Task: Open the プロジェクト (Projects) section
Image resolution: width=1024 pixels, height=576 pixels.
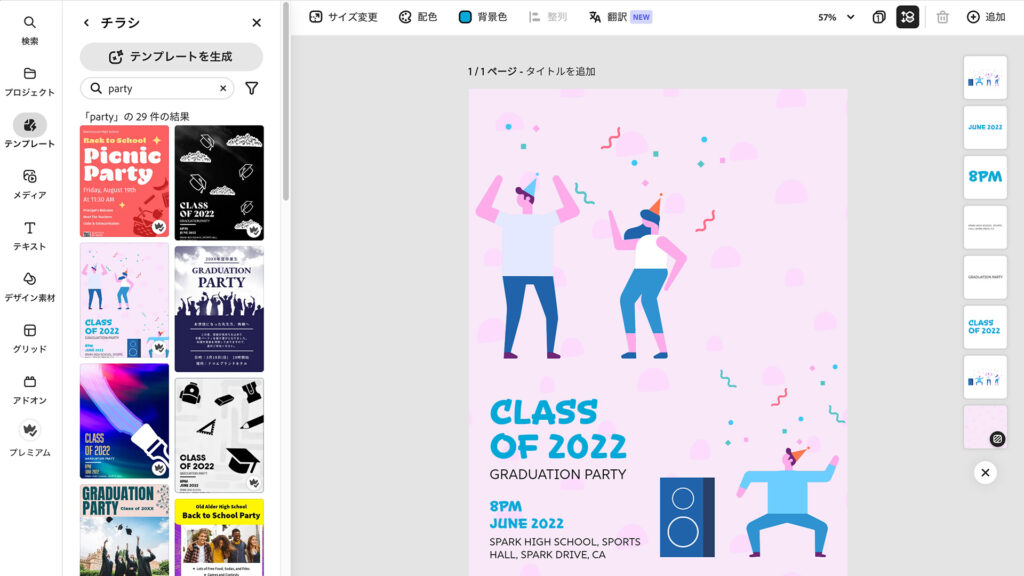Action: (30, 80)
